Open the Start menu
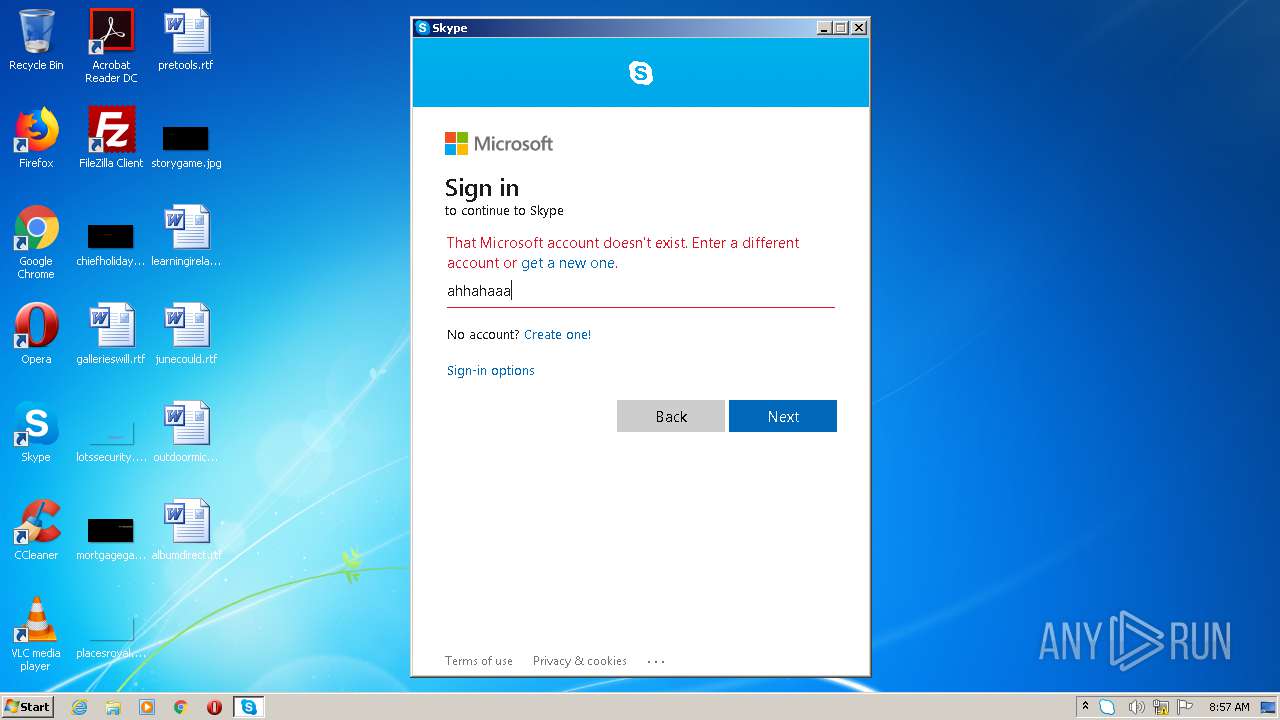The height and width of the screenshot is (720, 1280). click(27, 707)
